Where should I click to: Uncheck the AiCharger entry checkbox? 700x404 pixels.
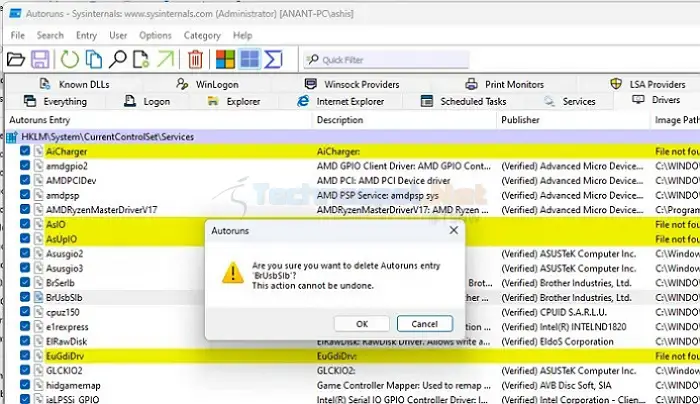[x=25, y=151]
